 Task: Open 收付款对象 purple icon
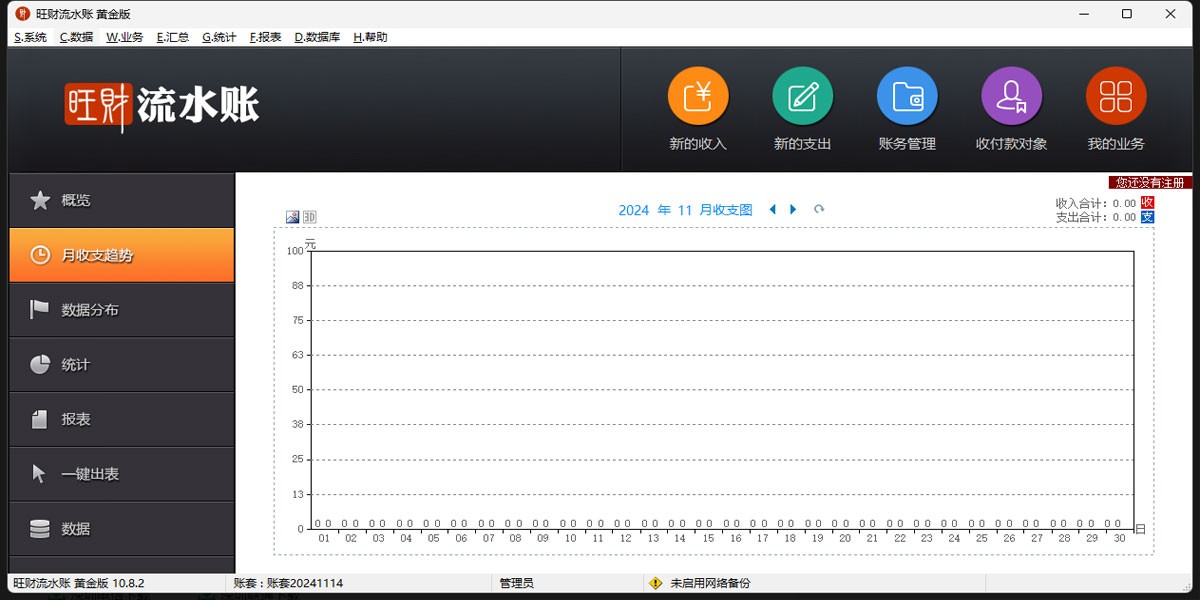point(1012,97)
